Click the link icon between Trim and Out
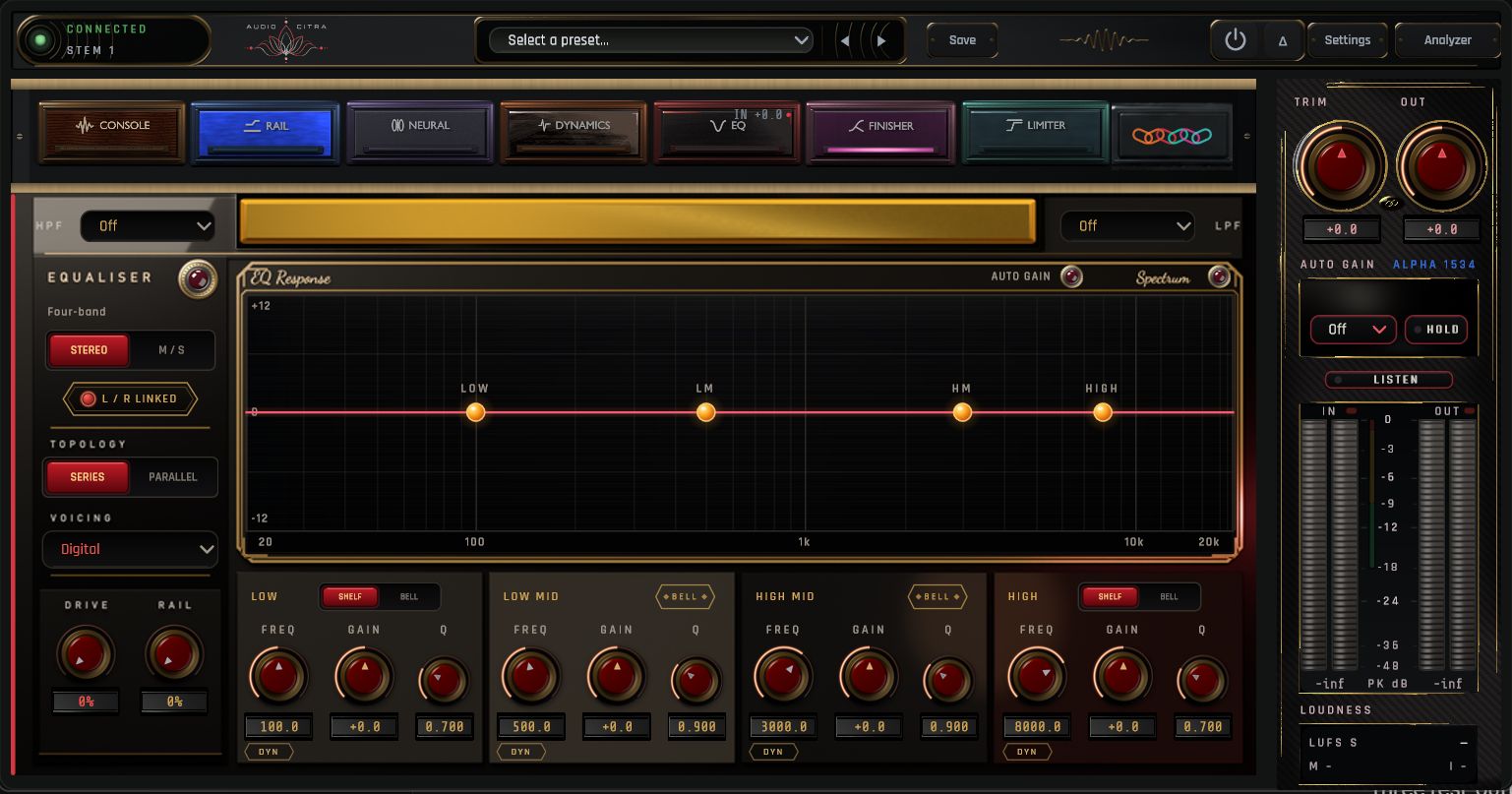Viewport: 1512px width, 794px height. (1390, 204)
